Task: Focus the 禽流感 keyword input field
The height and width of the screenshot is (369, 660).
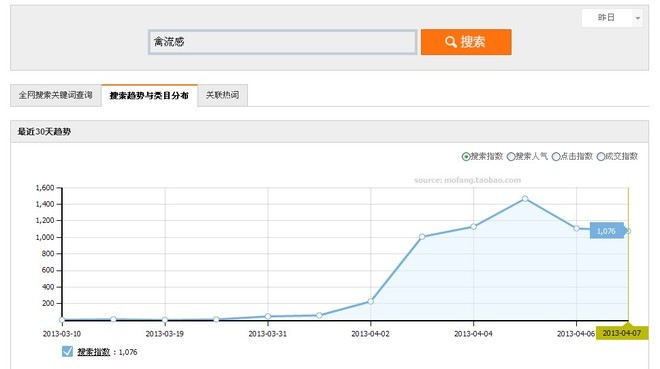Action: (282, 42)
